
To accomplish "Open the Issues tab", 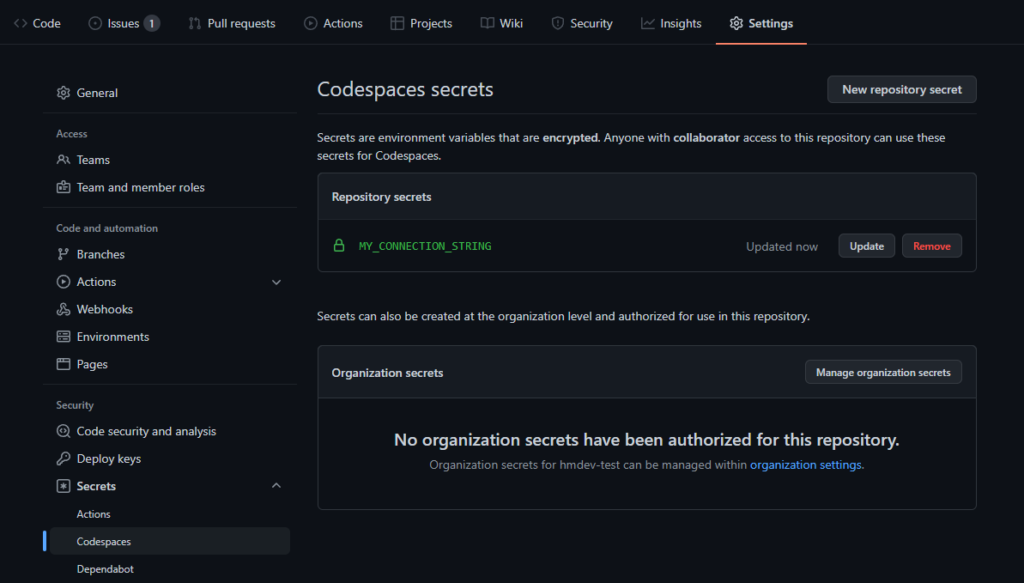I will point(123,23).
